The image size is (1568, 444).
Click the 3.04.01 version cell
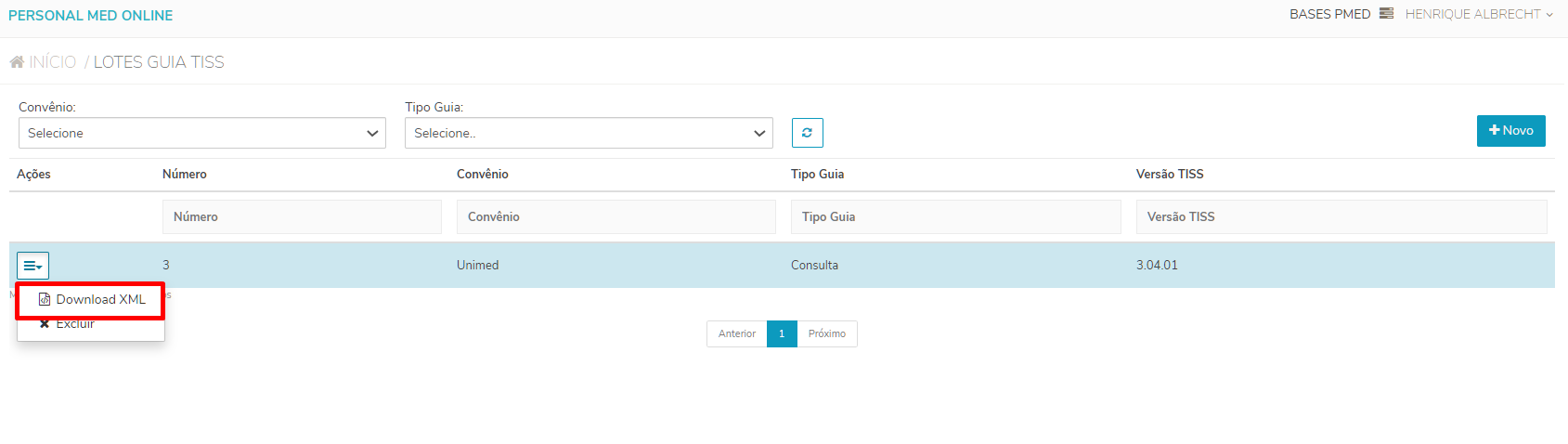pos(1157,265)
